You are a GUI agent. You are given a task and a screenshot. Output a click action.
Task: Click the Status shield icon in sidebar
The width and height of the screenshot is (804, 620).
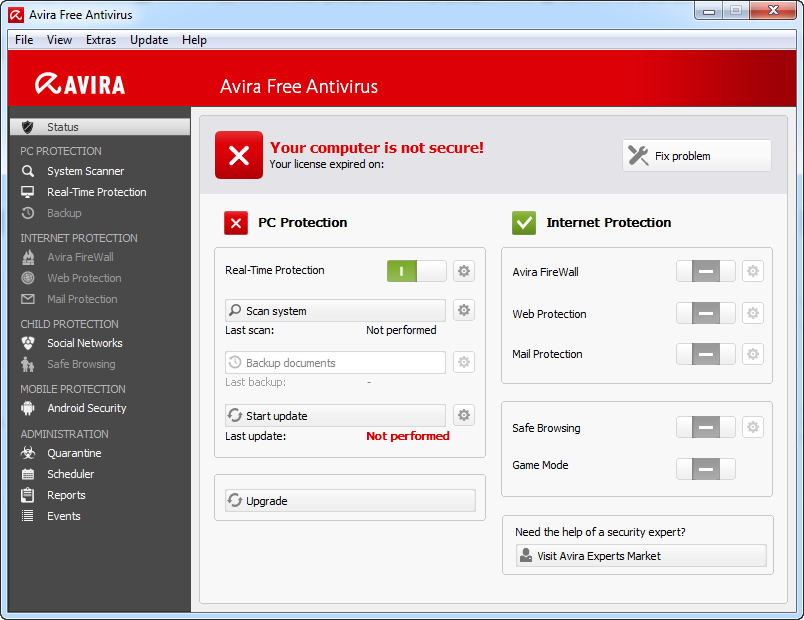[28, 127]
